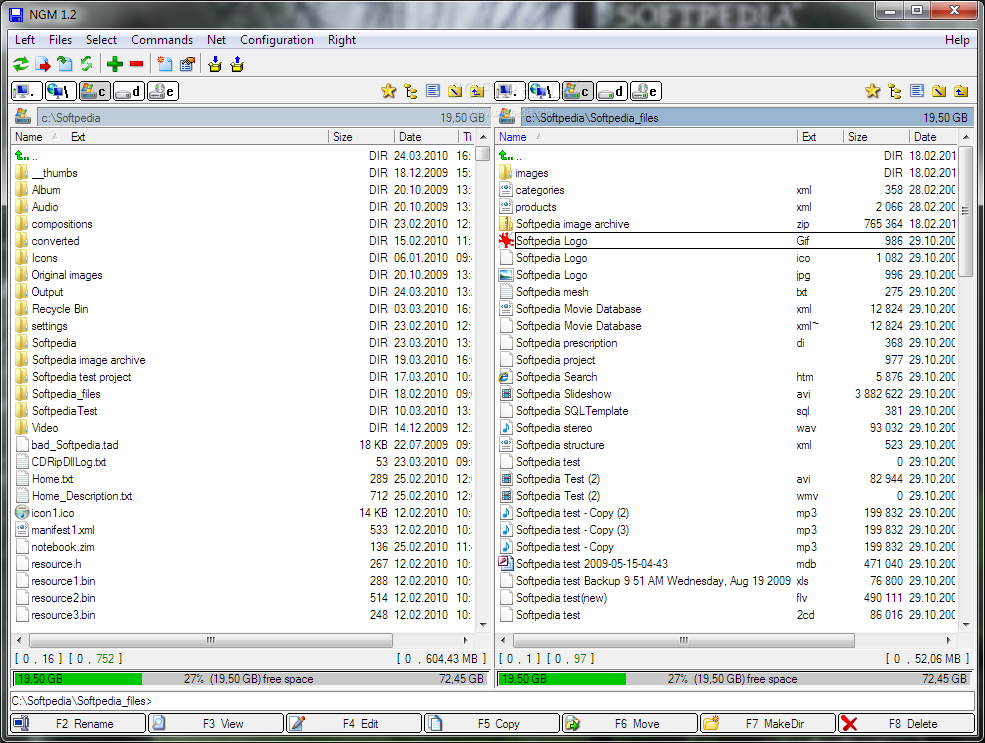Screen dimensions: 985x743
Task: Show right panel folder tree icon
Action: click(x=895, y=92)
